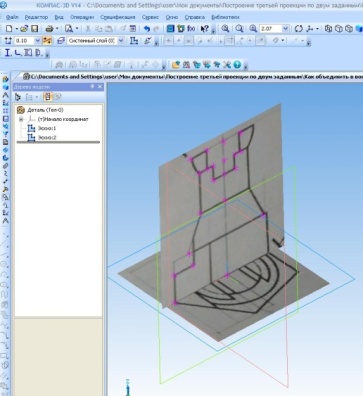The image size is (363, 396).
Task: Click the current step grid icon
Action: (9, 41)
